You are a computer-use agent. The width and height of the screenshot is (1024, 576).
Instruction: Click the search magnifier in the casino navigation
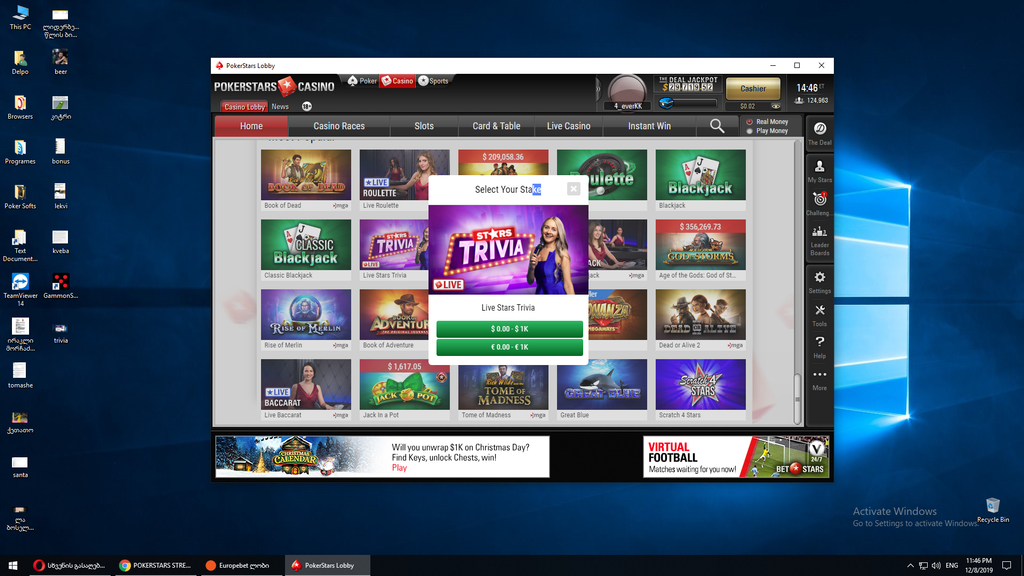click(x=717, y=126)
